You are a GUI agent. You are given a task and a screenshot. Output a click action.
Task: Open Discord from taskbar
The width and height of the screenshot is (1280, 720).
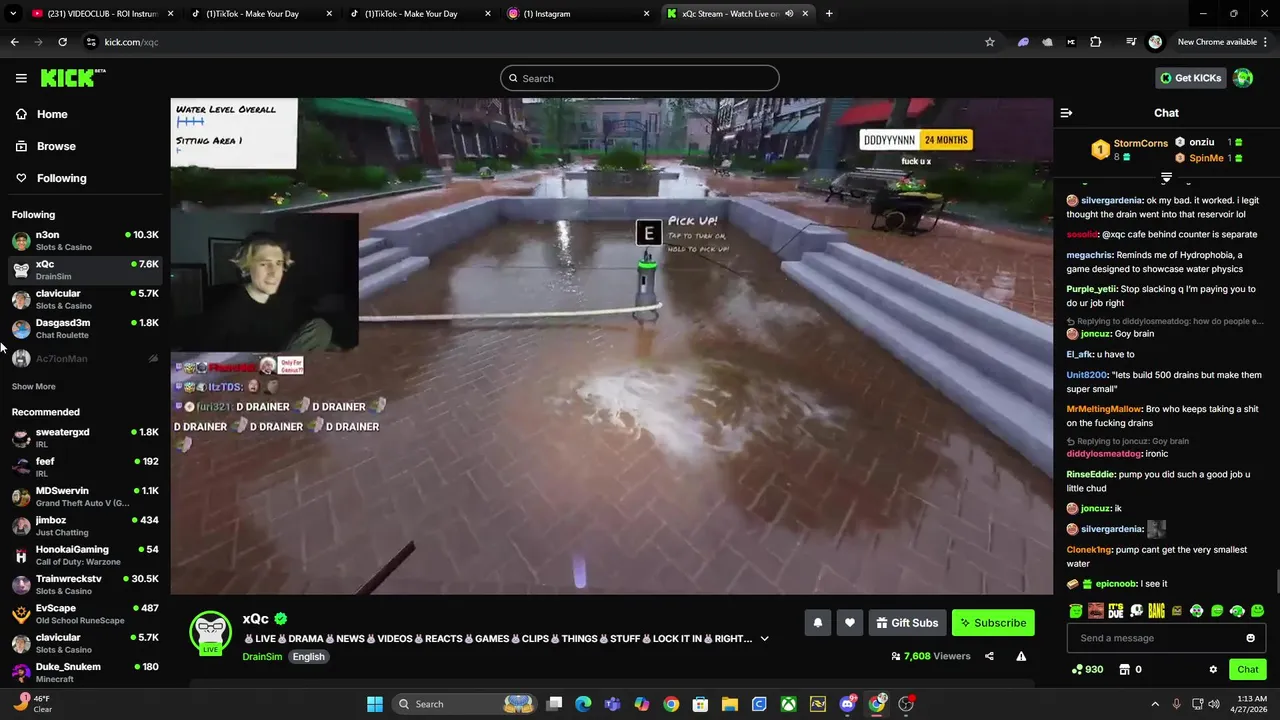point(848,704)
